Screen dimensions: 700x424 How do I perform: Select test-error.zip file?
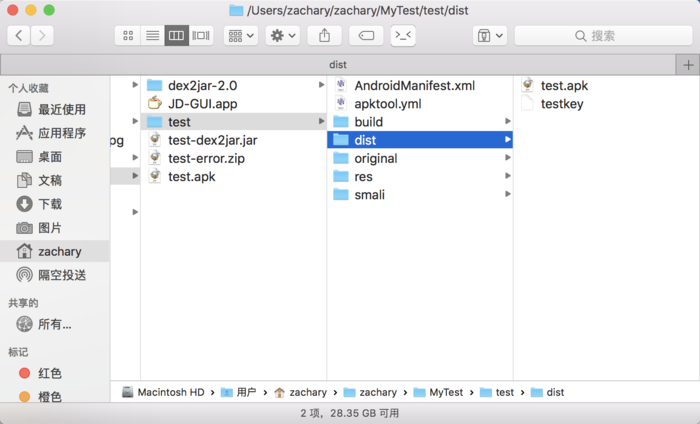[x=233, y=158]
